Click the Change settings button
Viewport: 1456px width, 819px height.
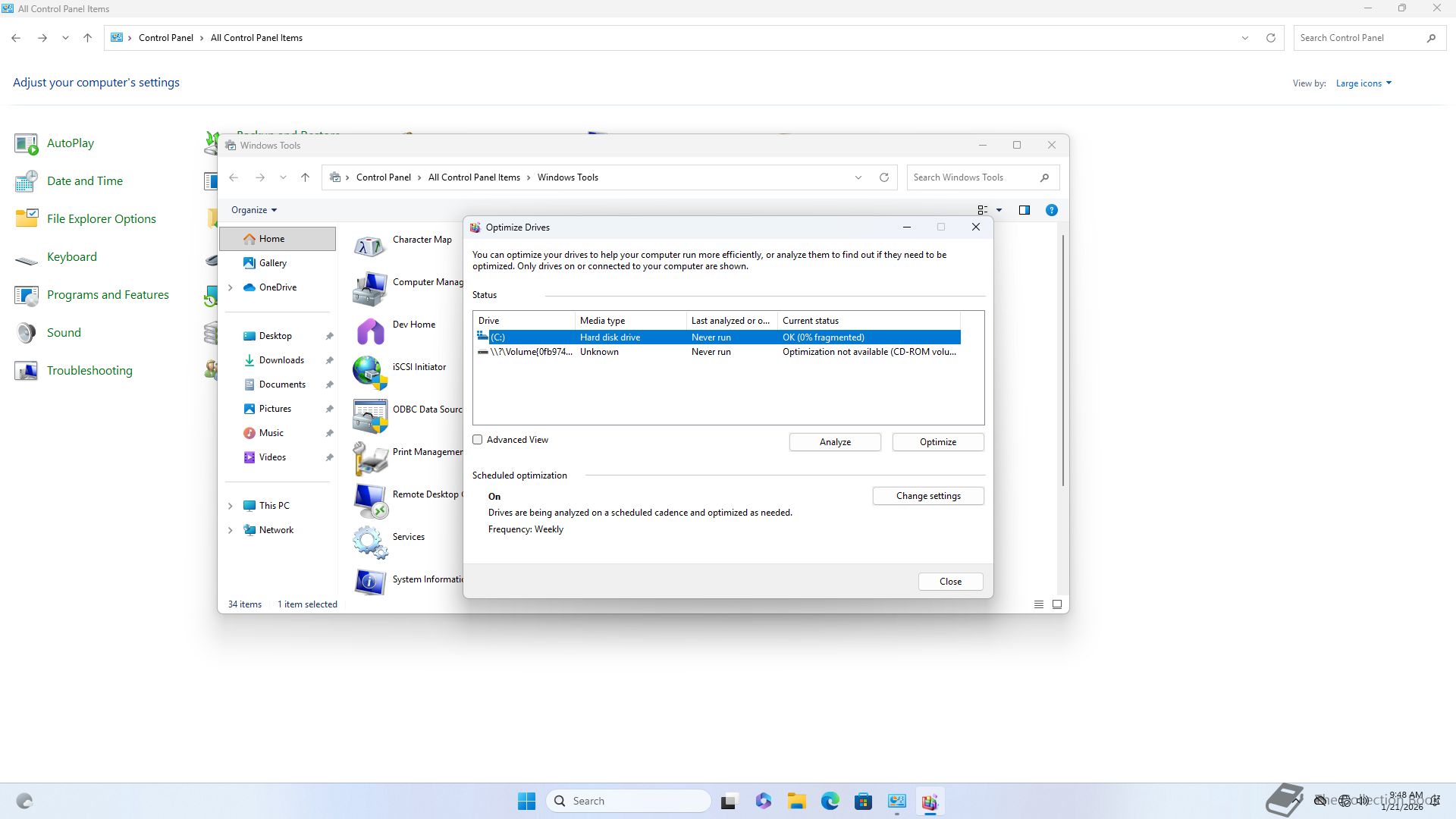click(928, 496)
